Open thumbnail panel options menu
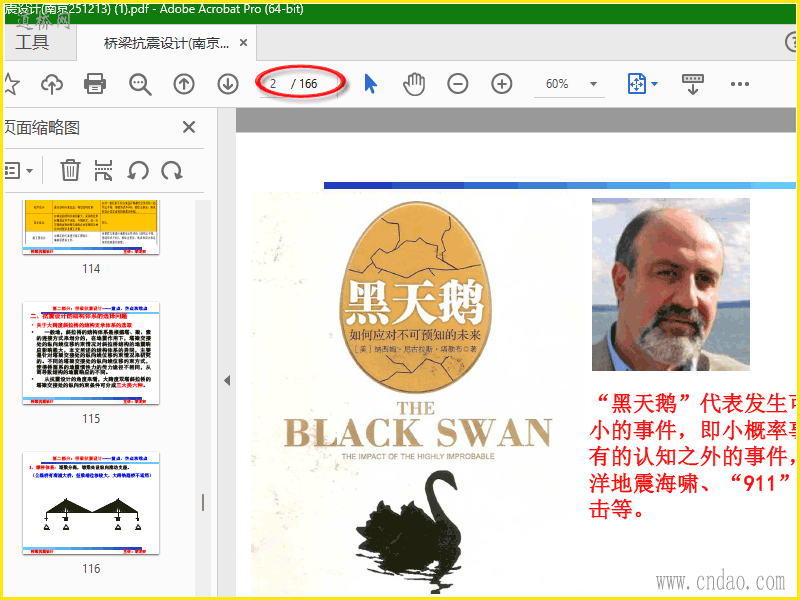Screen dimensions: 800x600 coord(19,170)
